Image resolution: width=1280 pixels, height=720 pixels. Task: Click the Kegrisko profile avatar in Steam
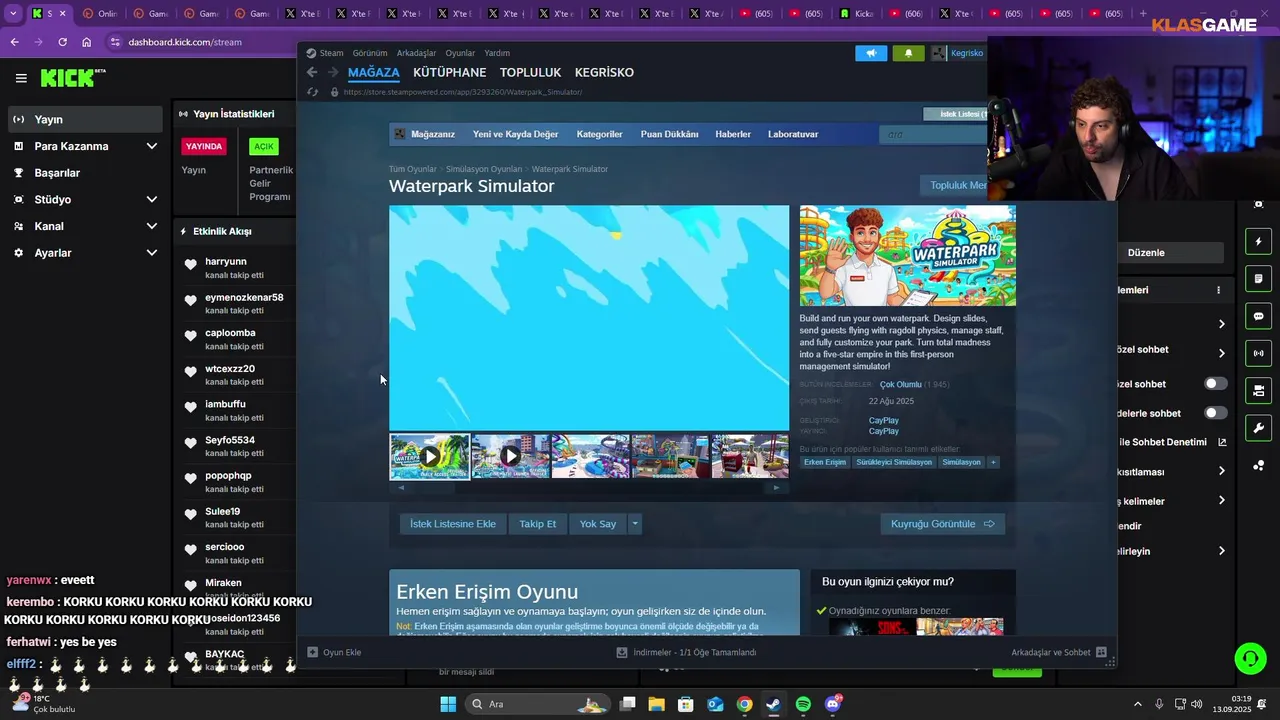point(939,53)
